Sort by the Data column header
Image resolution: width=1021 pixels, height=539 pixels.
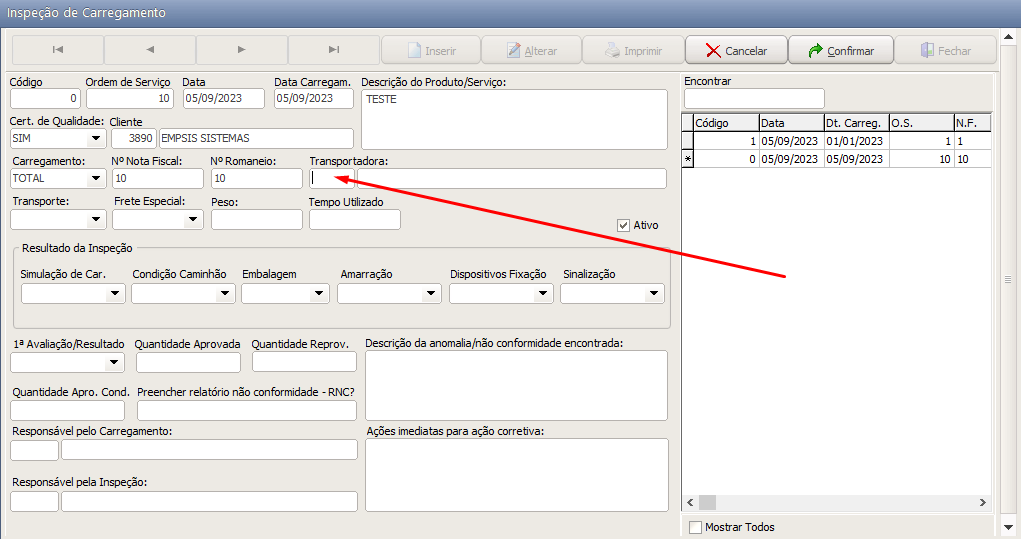click(x=791, y=123)
